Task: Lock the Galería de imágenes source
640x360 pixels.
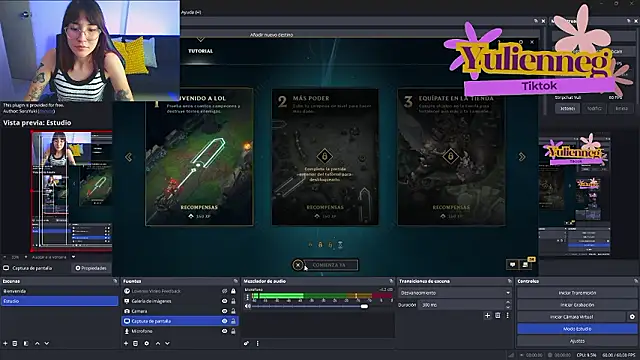Action: point(233,301)
